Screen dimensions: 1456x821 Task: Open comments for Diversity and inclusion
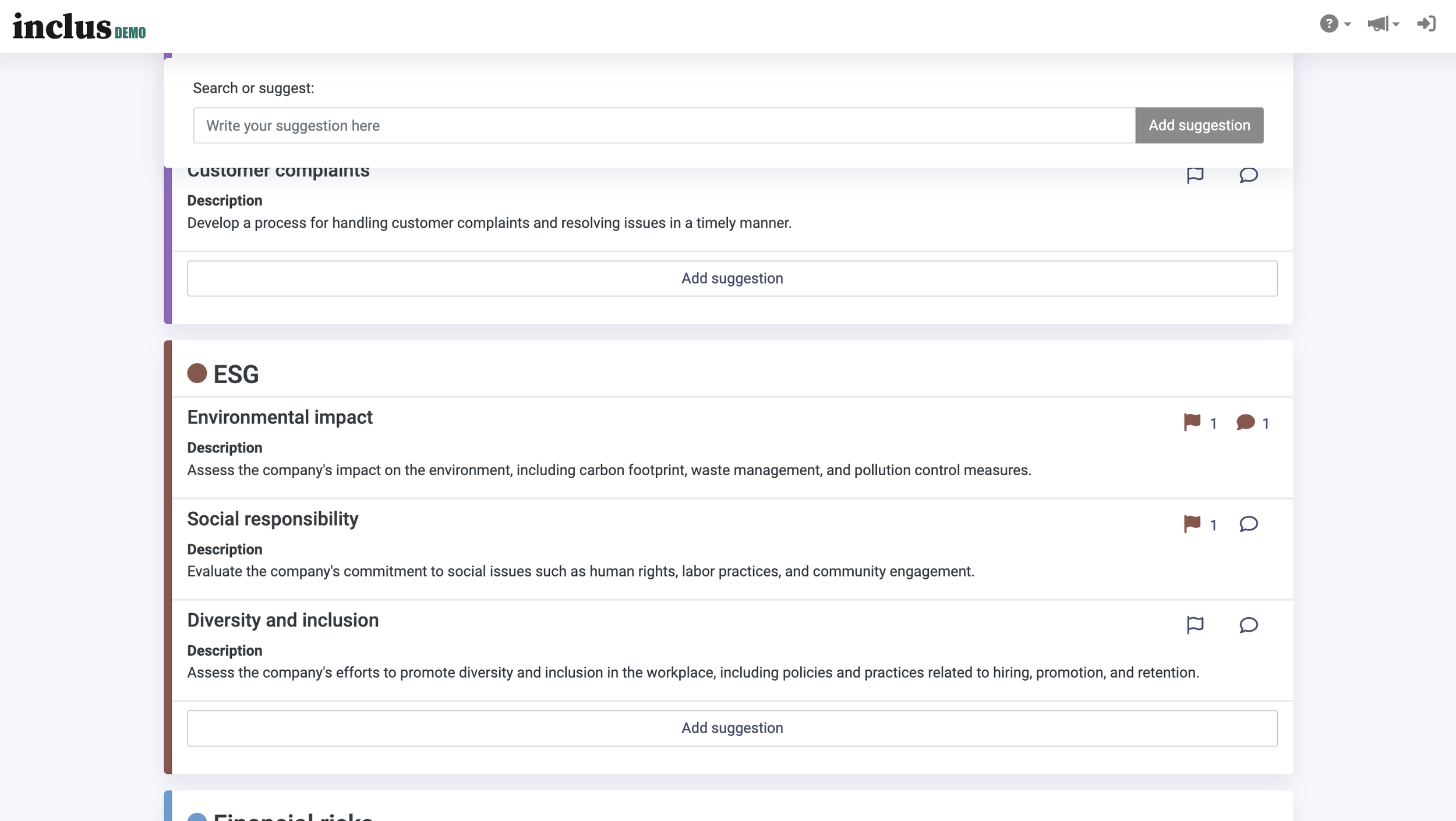(1248, 625)
